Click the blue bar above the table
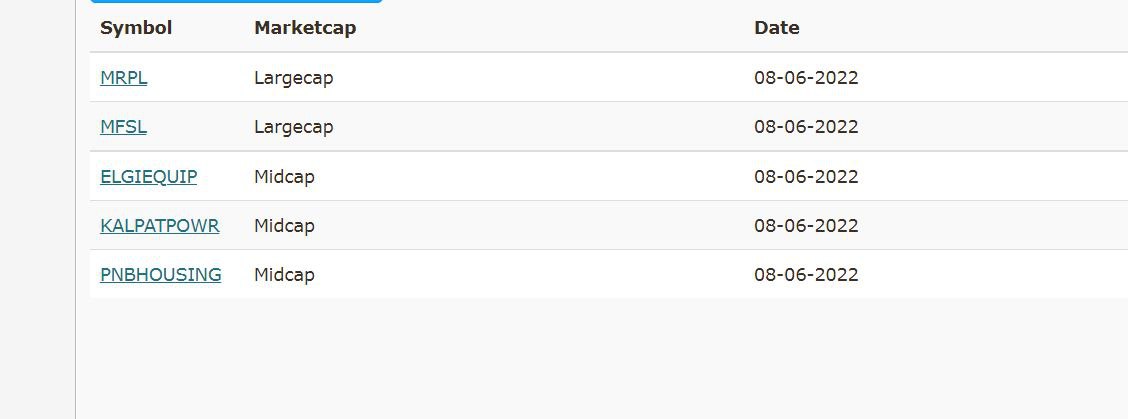 click(x=236, y=1)
